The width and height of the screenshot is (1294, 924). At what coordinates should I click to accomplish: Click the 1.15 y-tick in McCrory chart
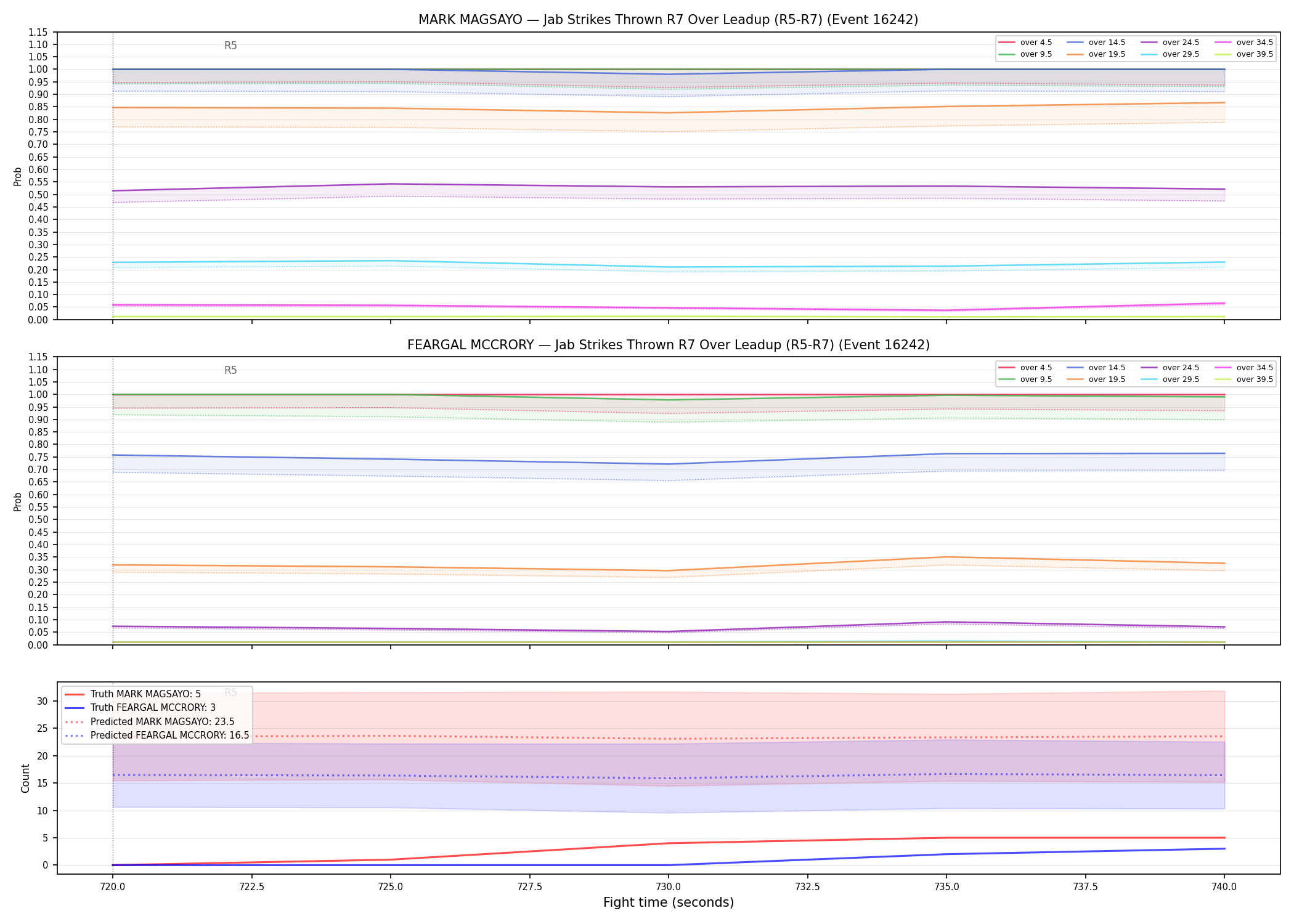pos(38,357)
